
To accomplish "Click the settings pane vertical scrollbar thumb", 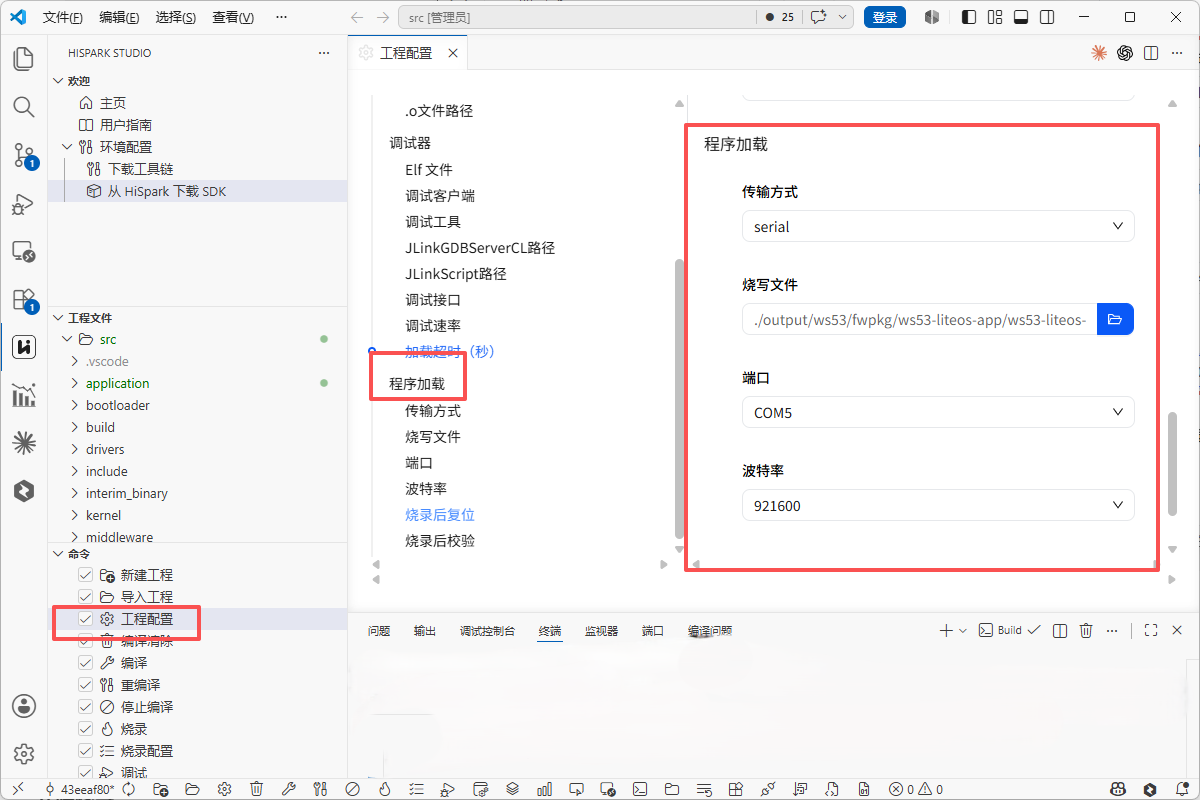I will [x=1173, y=462].
